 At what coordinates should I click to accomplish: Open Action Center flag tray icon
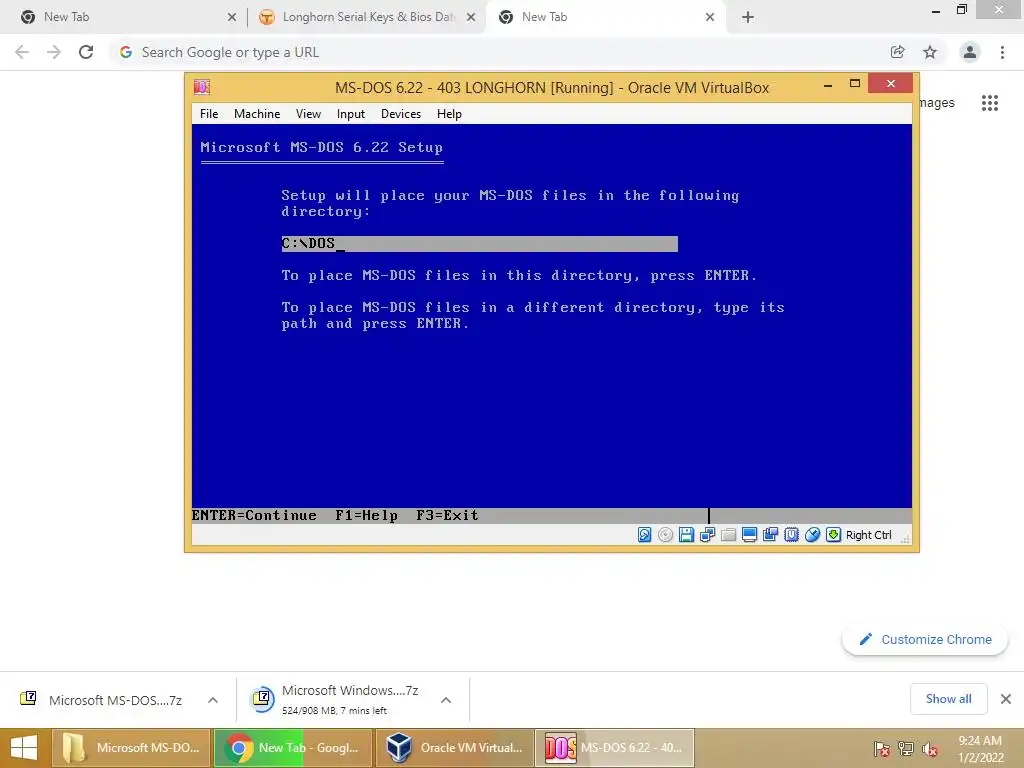click(x=882, y=748)
